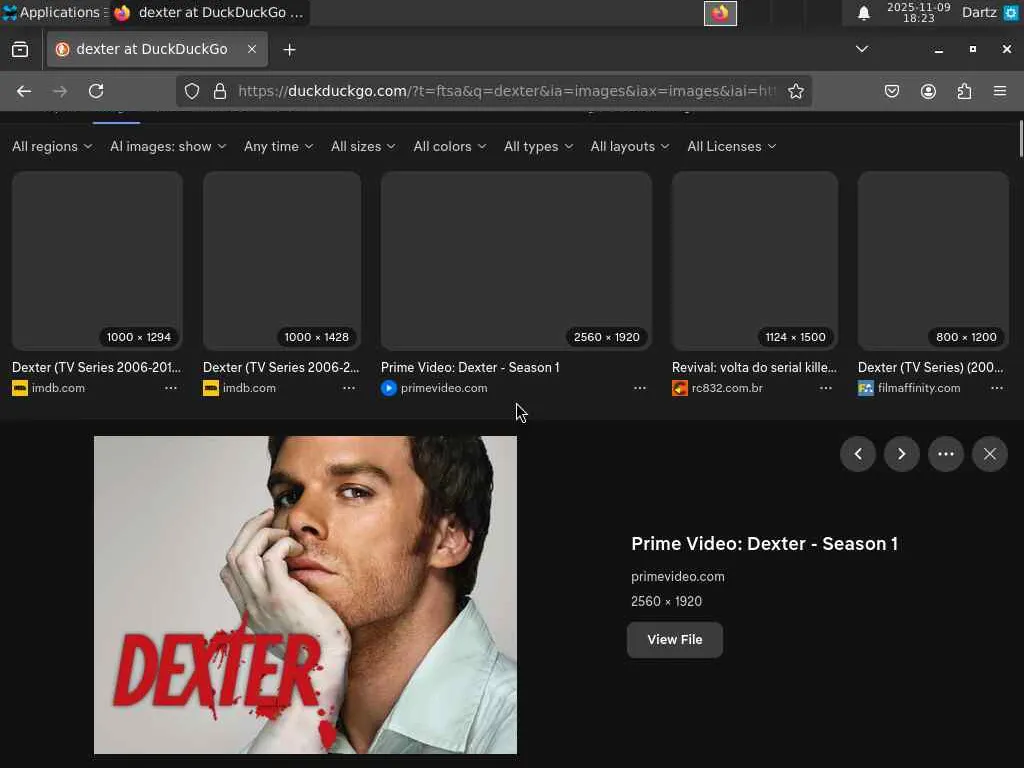Expand the All layouts filter

(x=630, y=146)
